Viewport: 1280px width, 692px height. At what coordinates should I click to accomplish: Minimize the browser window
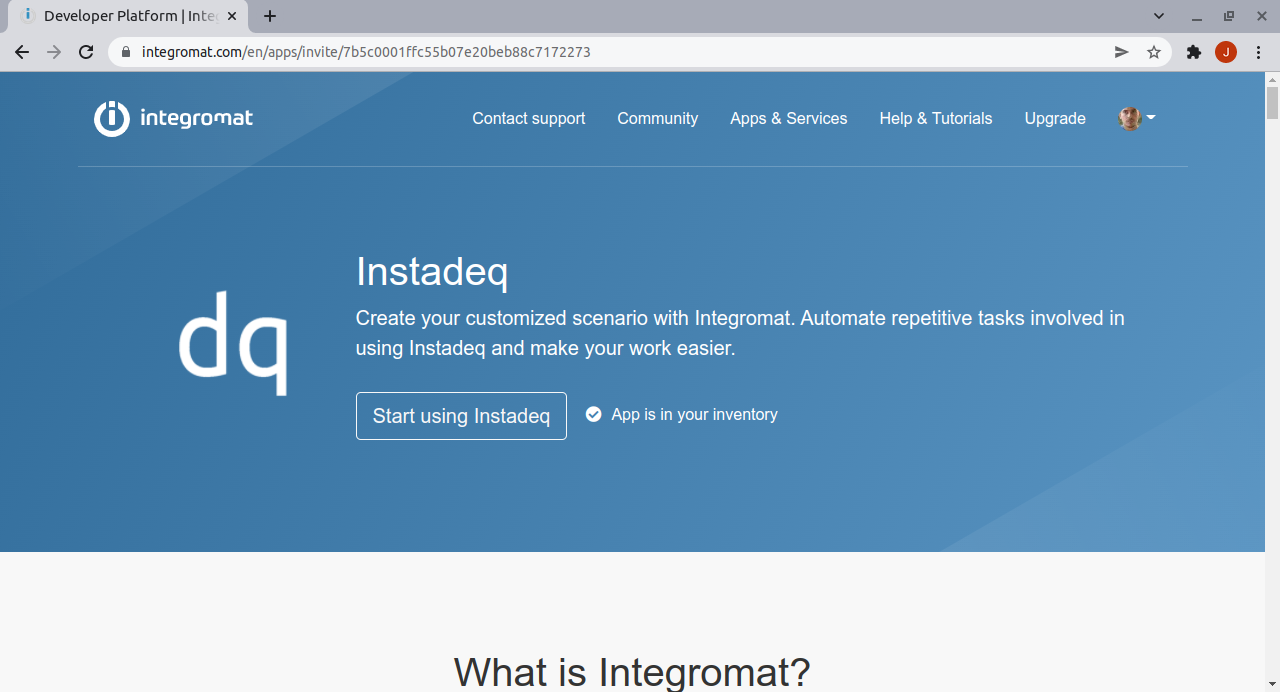click(x=1197, y=16)
